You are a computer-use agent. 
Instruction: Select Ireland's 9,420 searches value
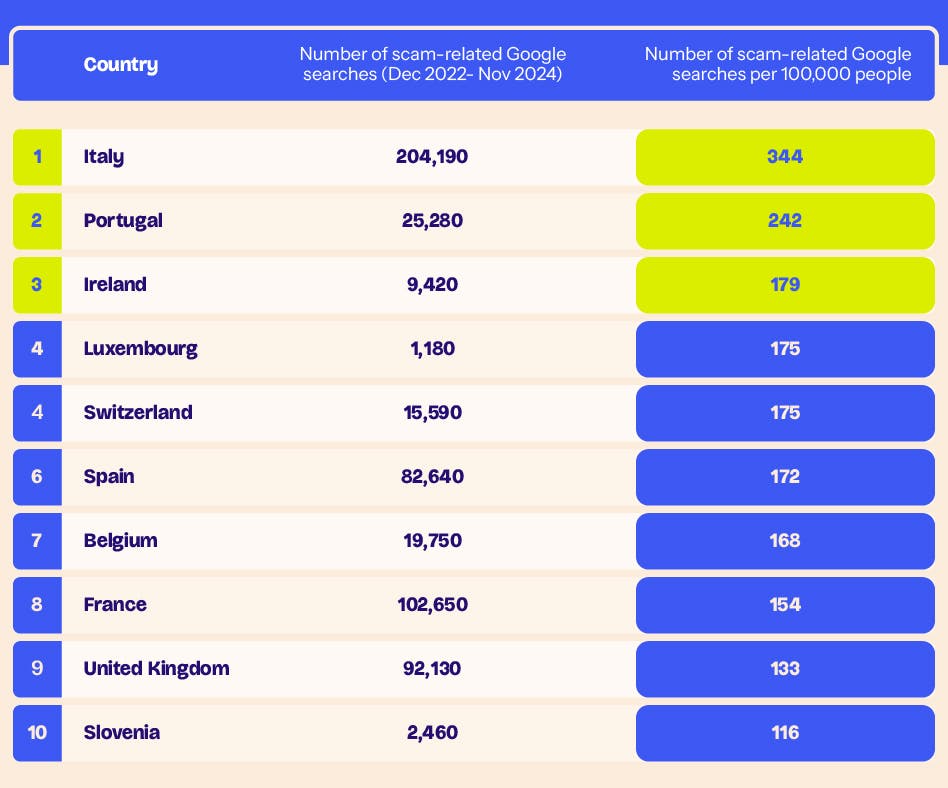tap(432, 285)
